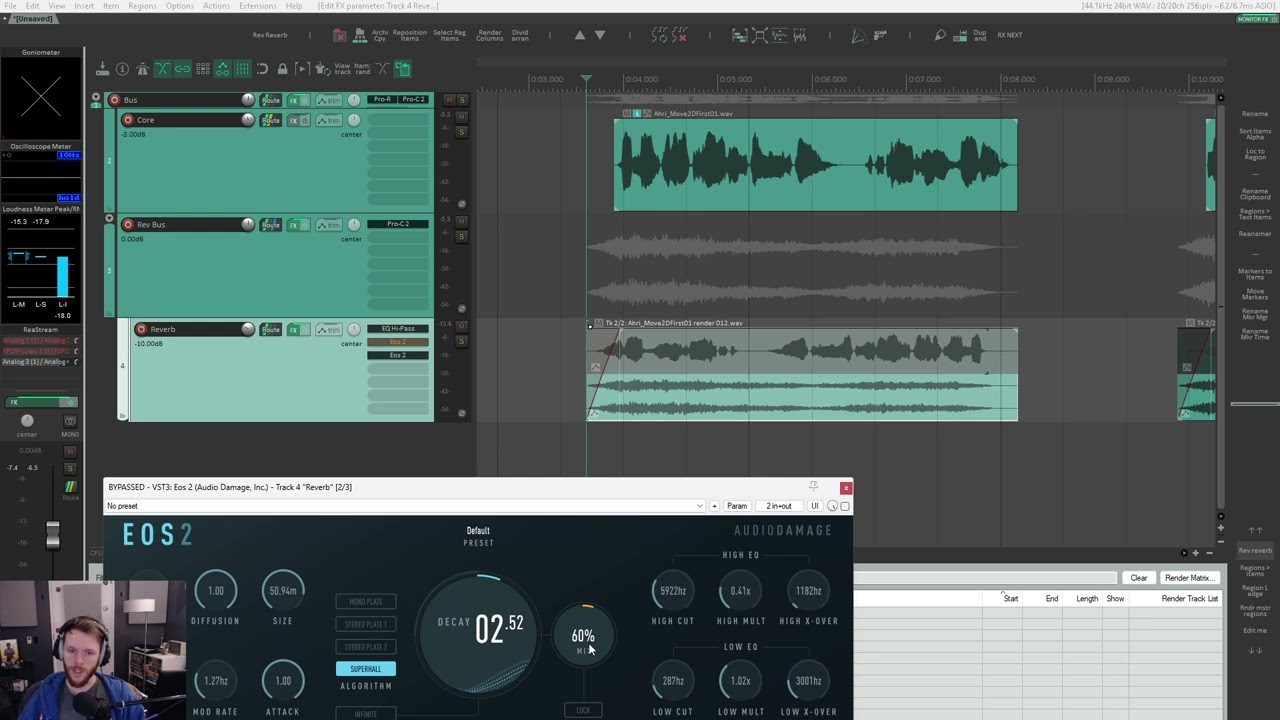Viewport: 1280px width, 720px height.
Task: Click the UI button in Eos 2 window
Action: click(x=815, y=506)
